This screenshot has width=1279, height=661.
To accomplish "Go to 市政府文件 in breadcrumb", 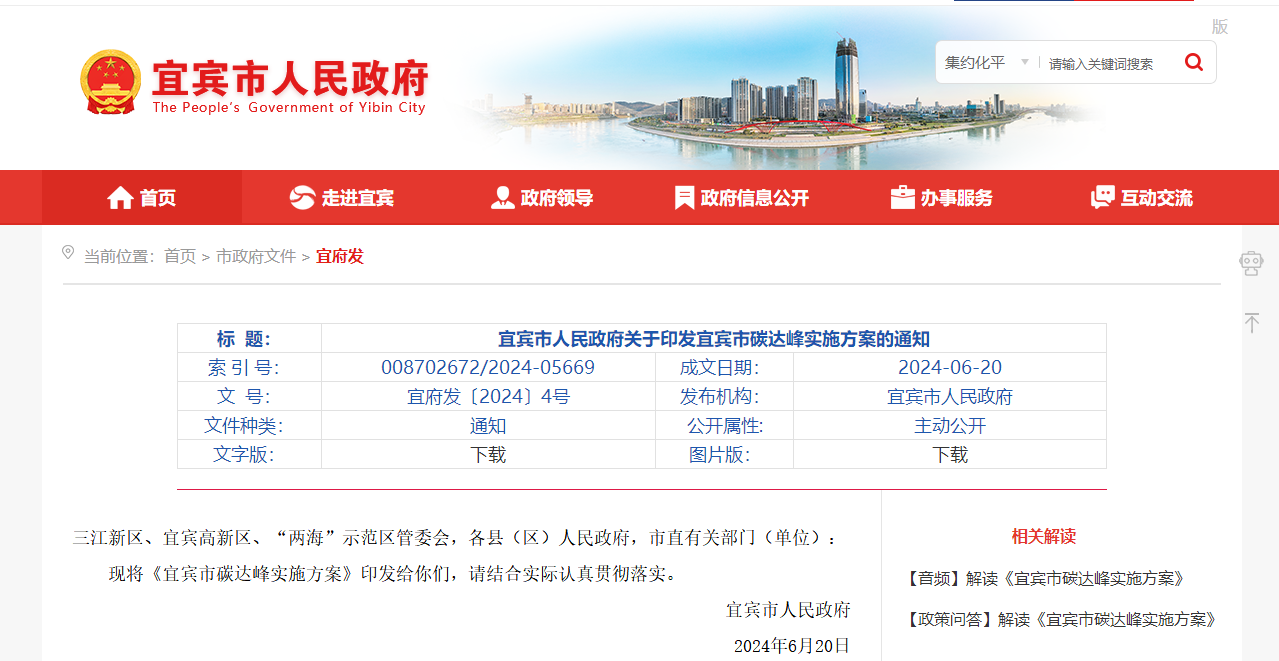I will 256,256.
